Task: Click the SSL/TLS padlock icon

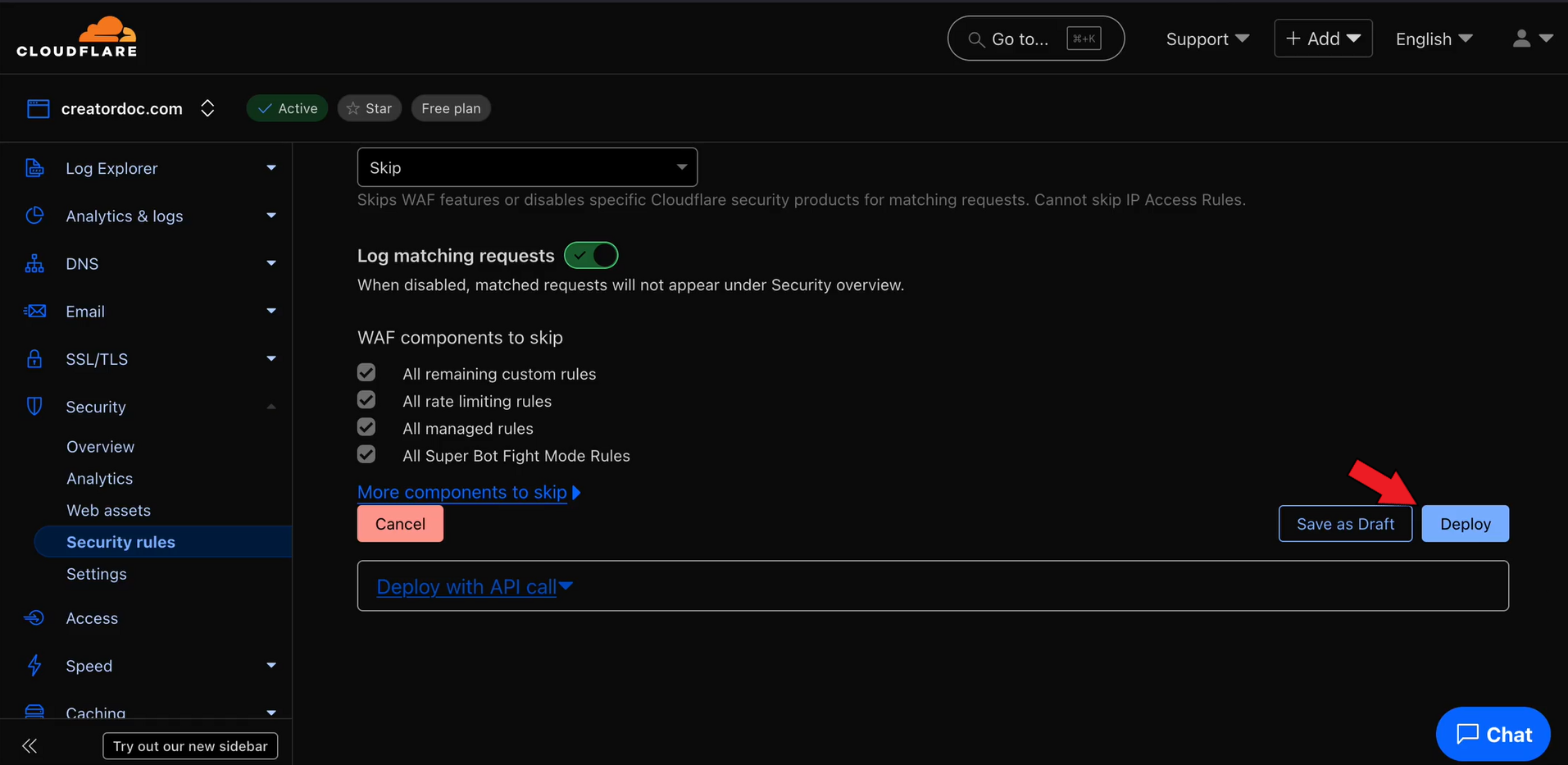Action: 34,359
